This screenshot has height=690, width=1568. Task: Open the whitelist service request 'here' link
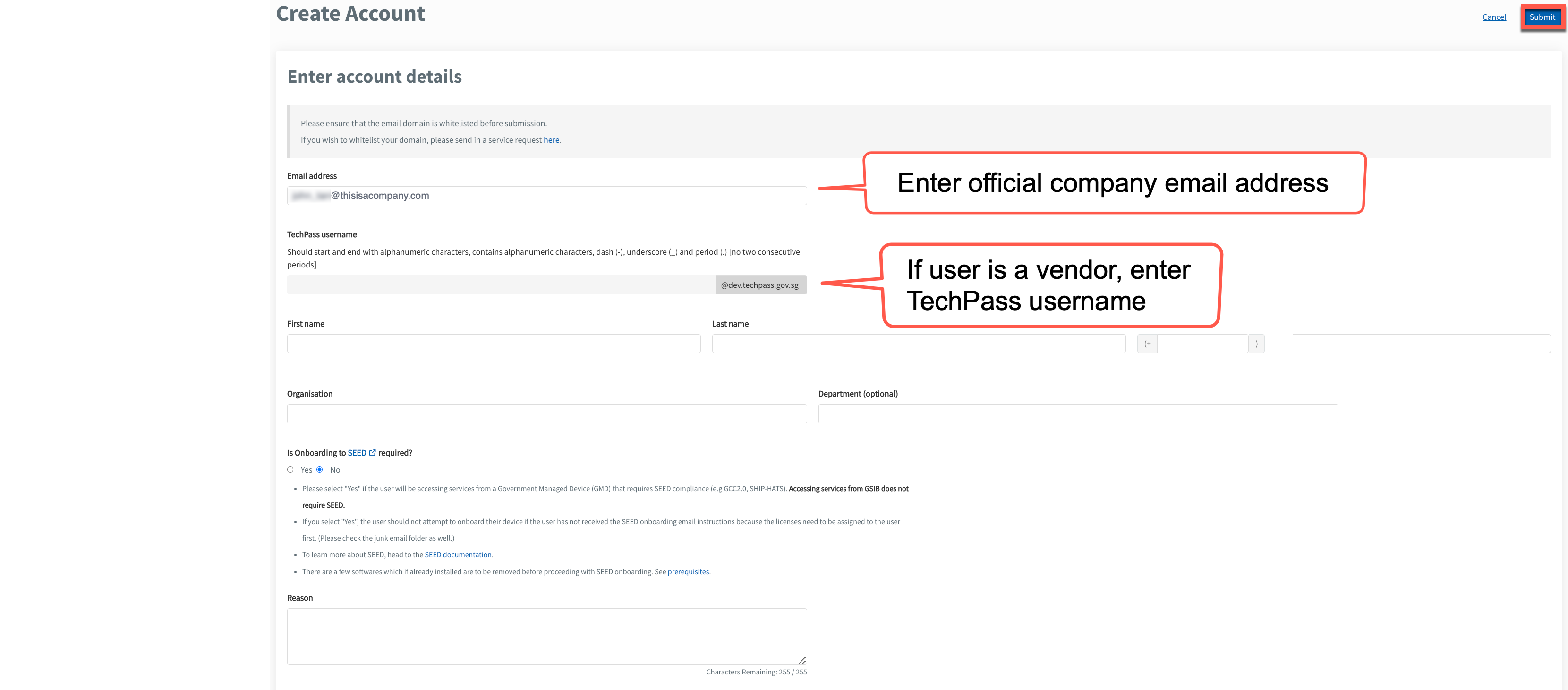pos(551,140)
